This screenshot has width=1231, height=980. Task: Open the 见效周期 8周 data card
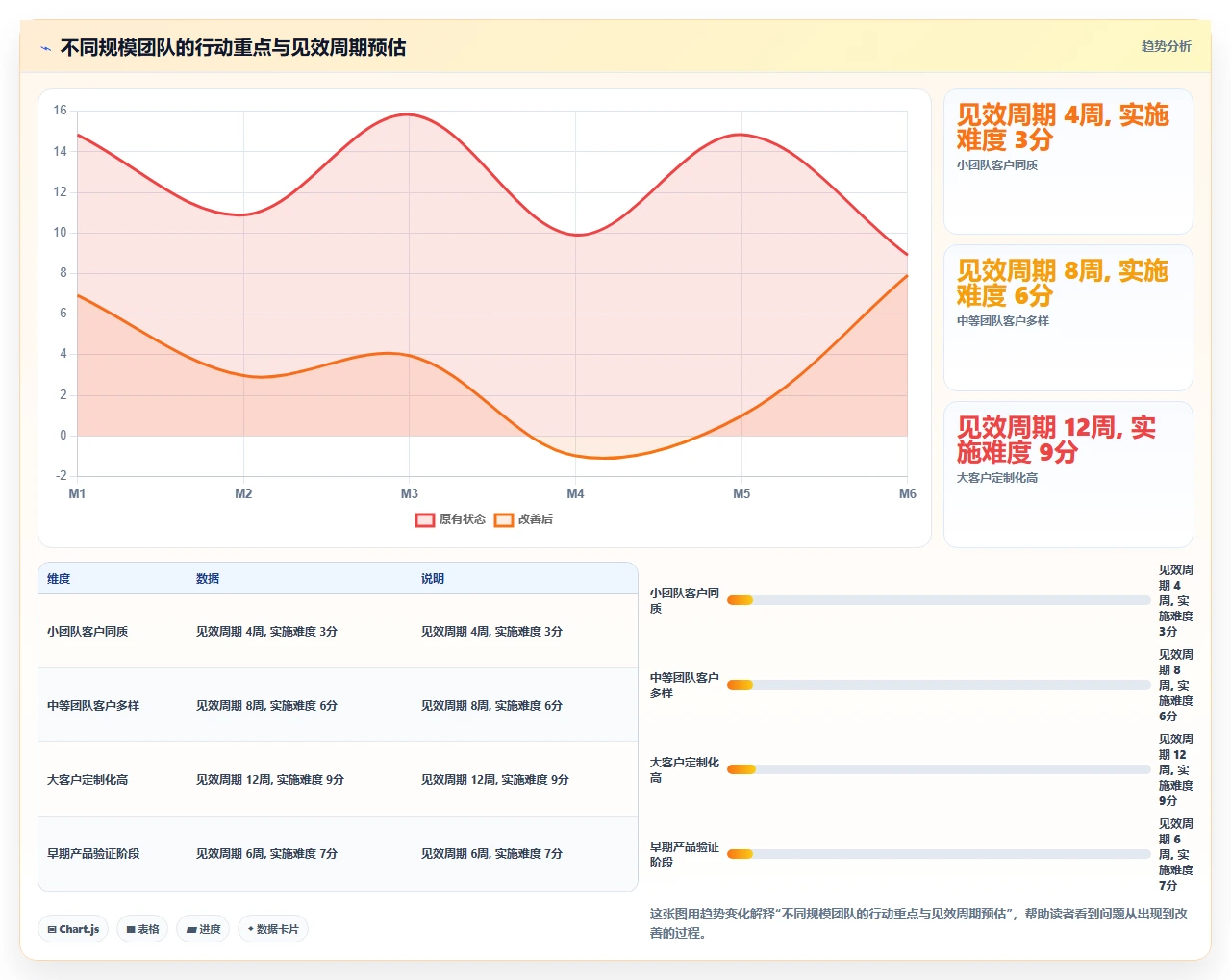[1068, 317]
